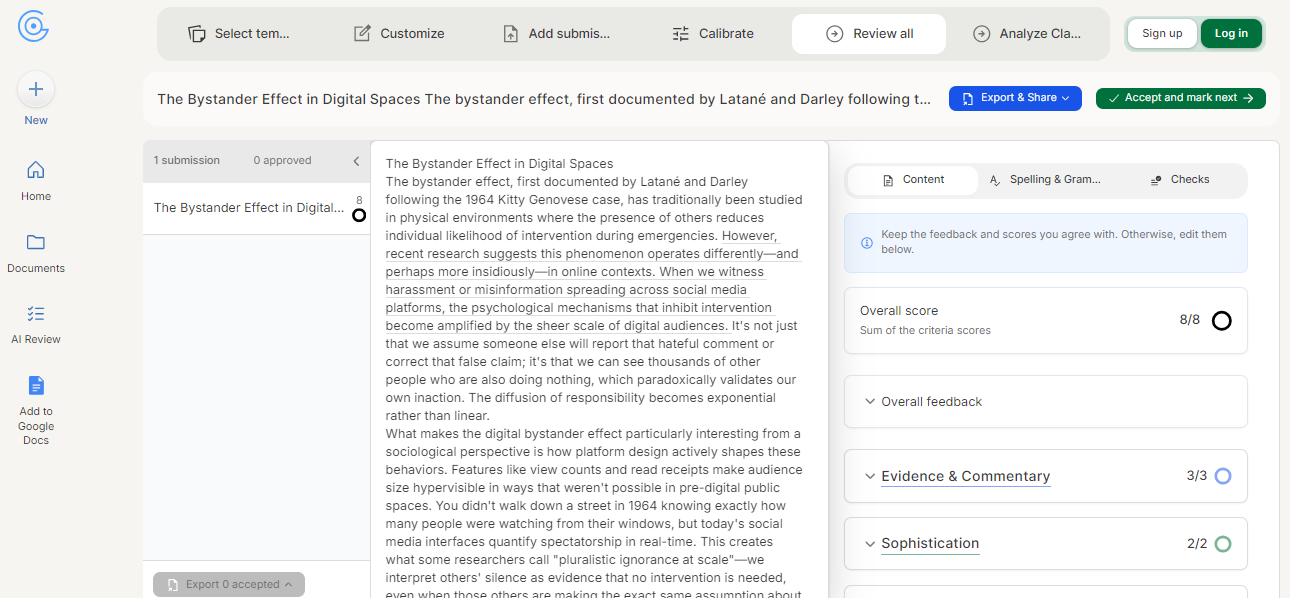Open Export 0 accepted dropdown

229,584
